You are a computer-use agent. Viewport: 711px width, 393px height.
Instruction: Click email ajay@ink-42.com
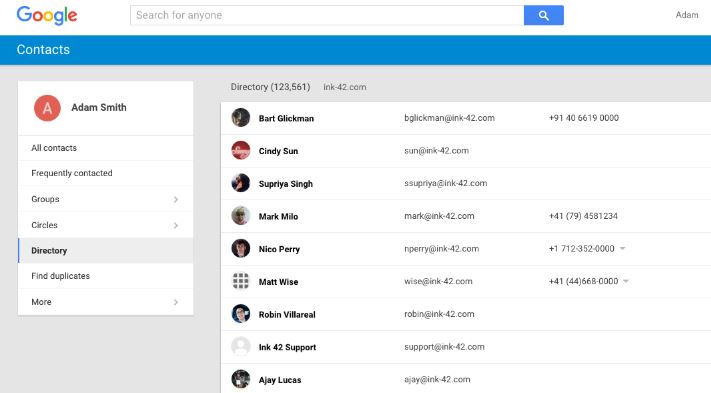pos(437,379)
